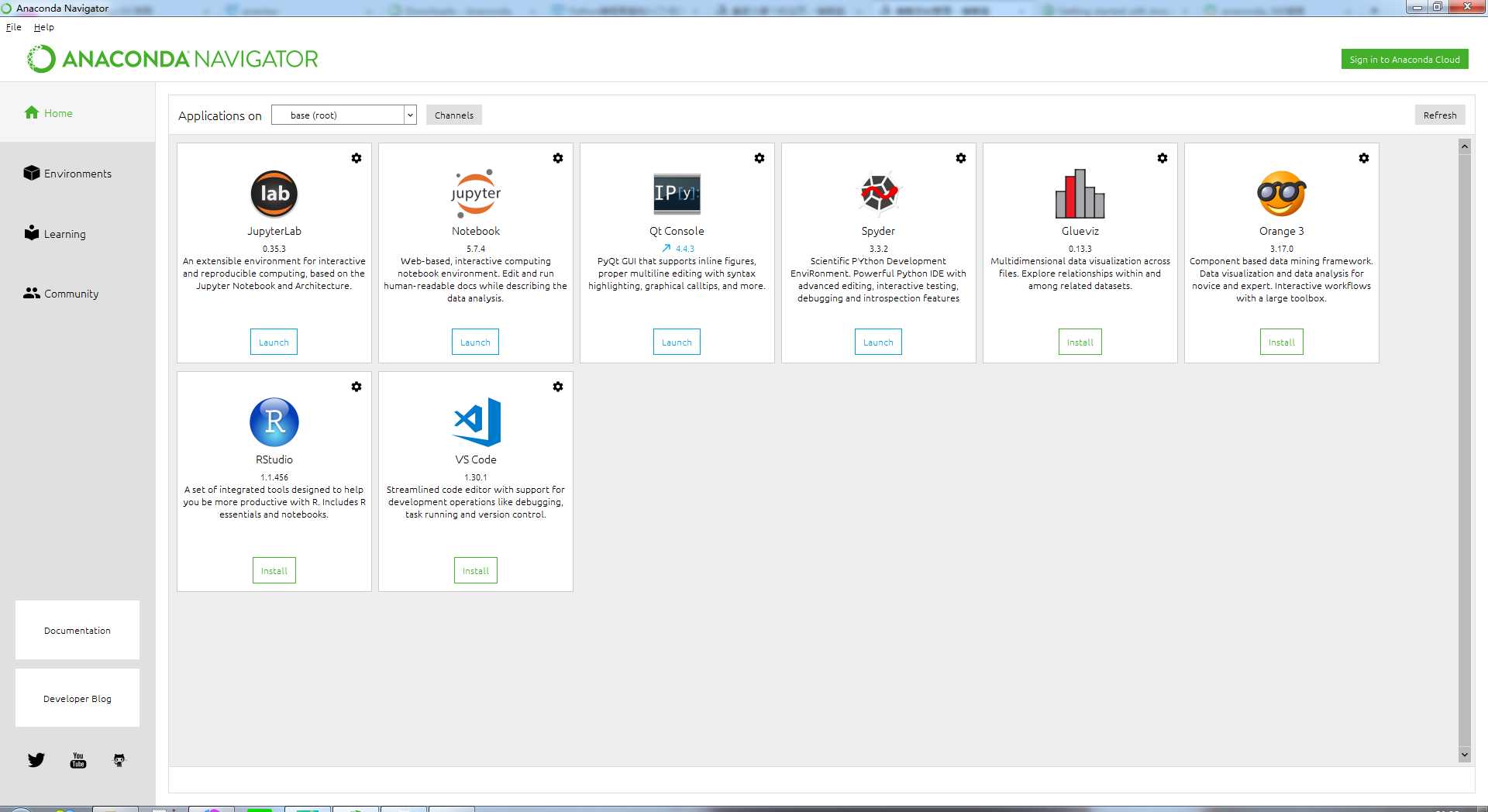
Task: Open the GitHub link icon
Action: pos(119,760)
